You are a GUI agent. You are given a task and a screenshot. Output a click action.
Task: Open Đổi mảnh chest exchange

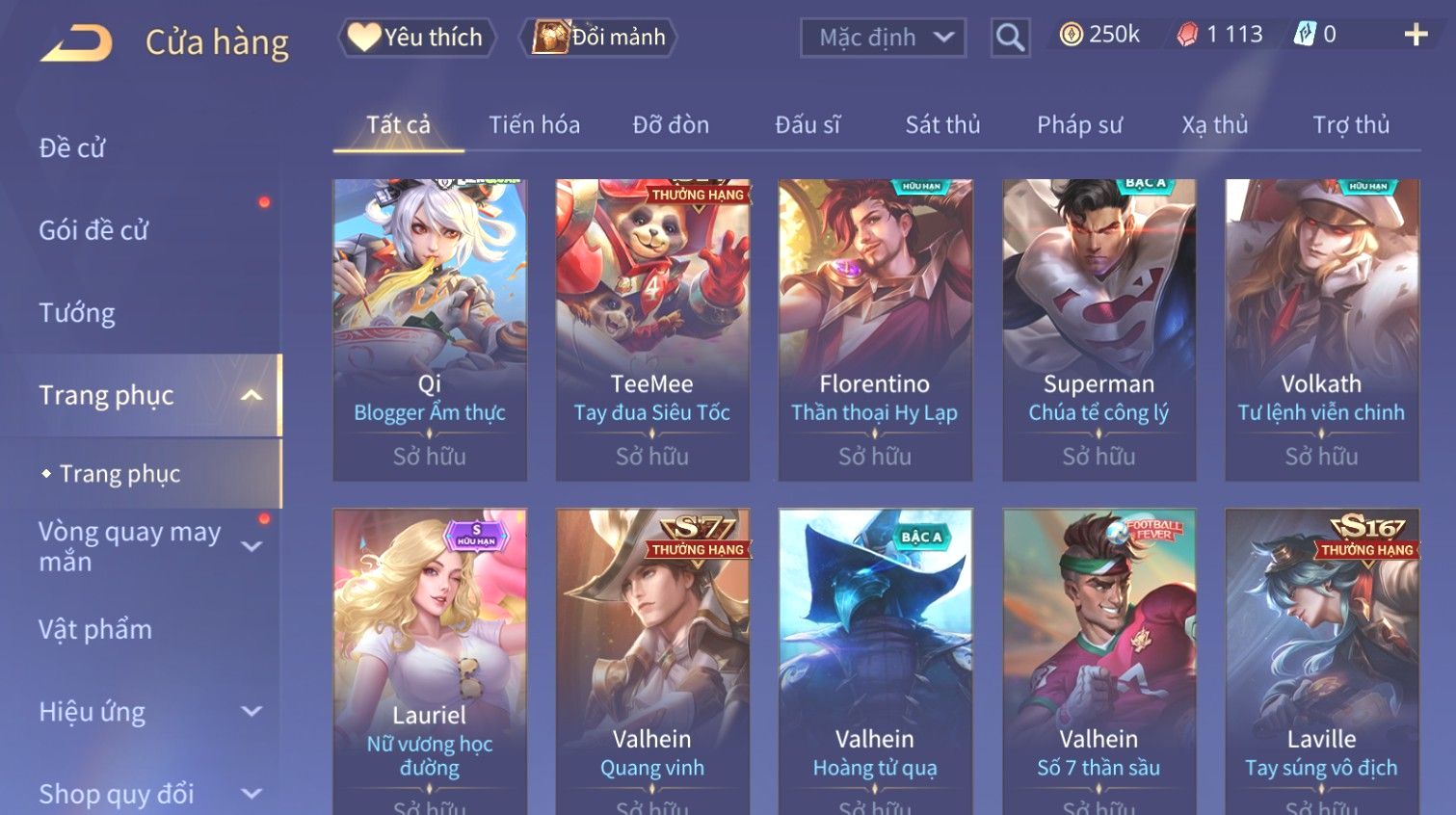tap(598, 38)
